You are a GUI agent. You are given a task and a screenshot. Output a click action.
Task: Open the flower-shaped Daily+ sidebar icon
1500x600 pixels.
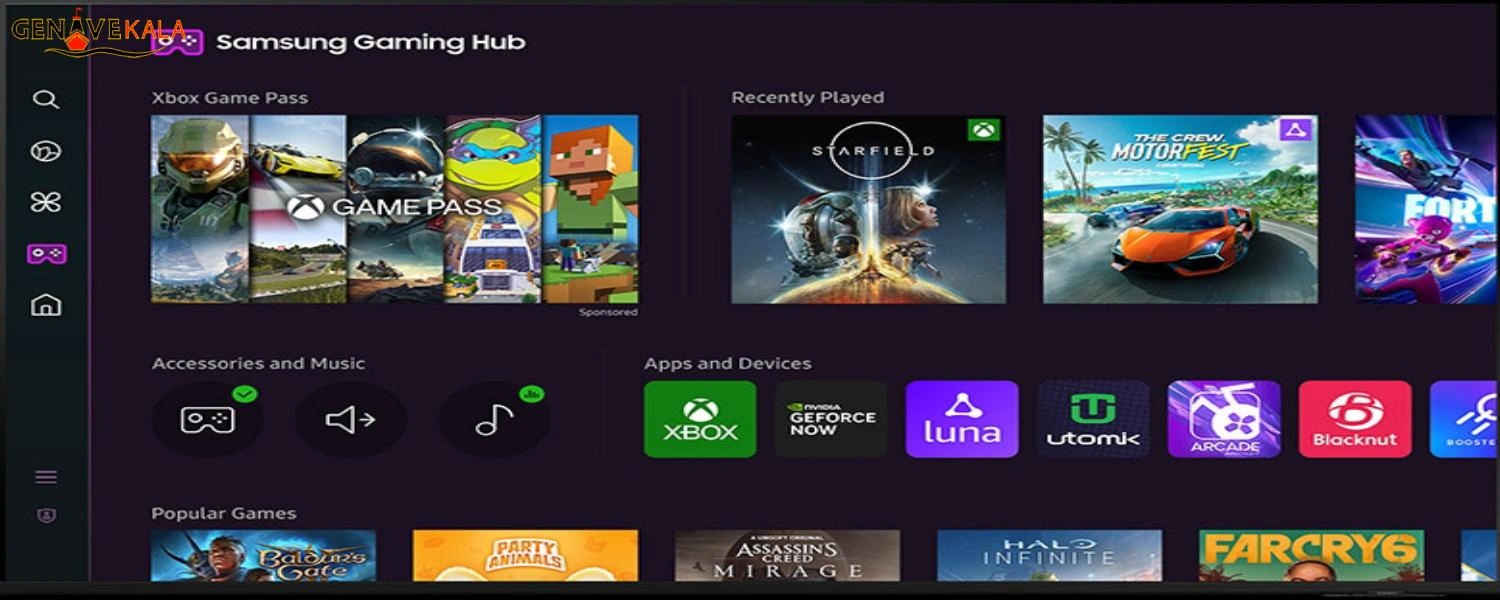46,203
